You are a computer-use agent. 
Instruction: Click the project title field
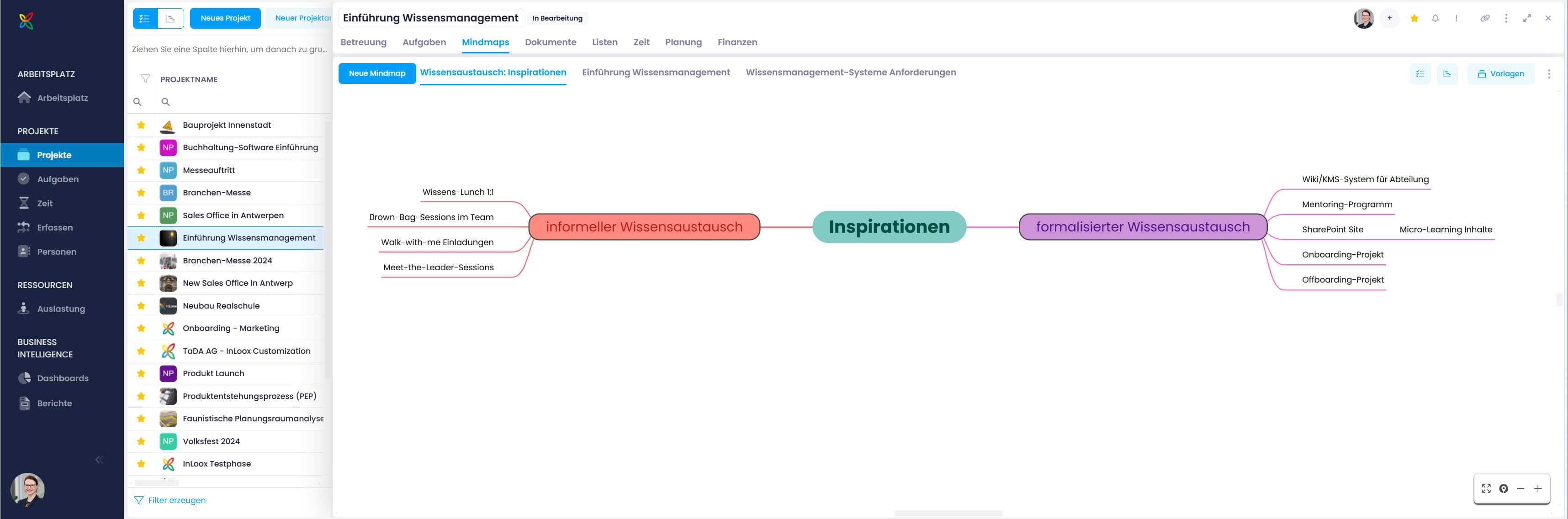pos(430,18)
